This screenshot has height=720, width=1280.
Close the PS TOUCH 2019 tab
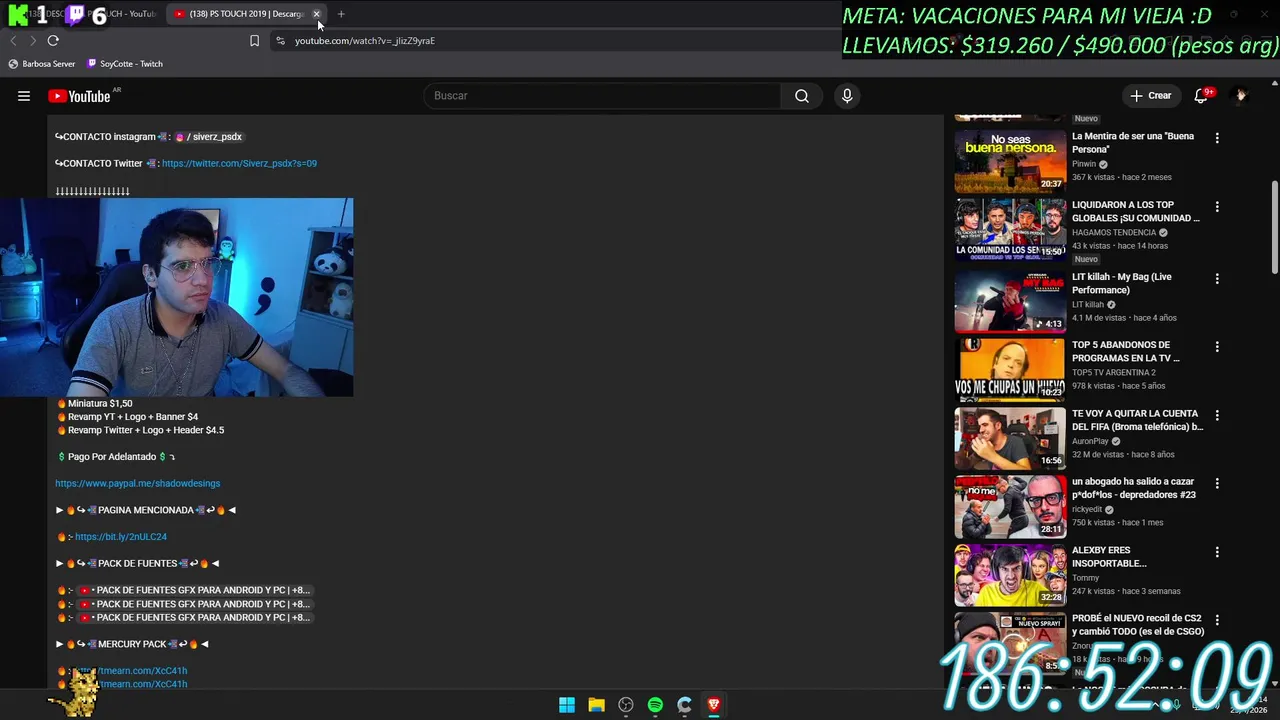317,14
